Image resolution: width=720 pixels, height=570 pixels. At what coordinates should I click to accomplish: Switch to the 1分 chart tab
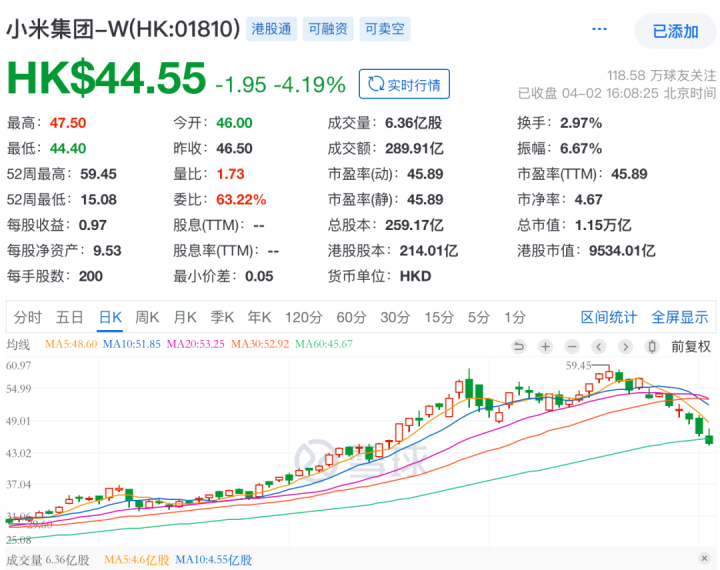(515, 317)
